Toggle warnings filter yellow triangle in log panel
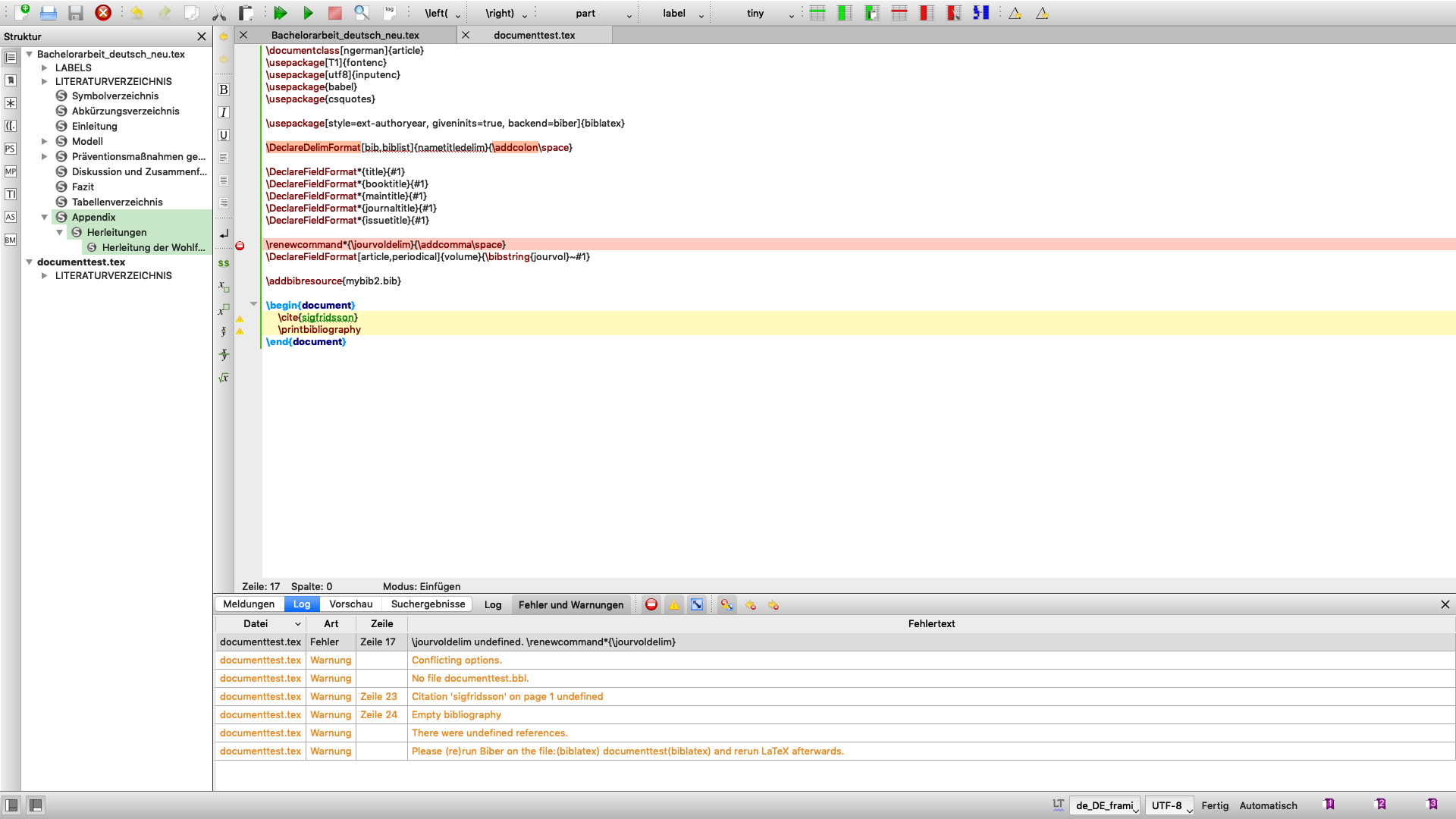This screenshot has width=1456, height=819. tap(674, 604)
